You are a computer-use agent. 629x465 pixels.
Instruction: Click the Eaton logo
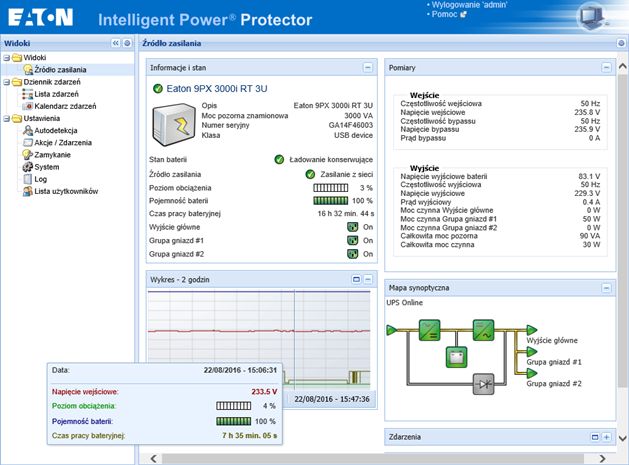point(41,18)
